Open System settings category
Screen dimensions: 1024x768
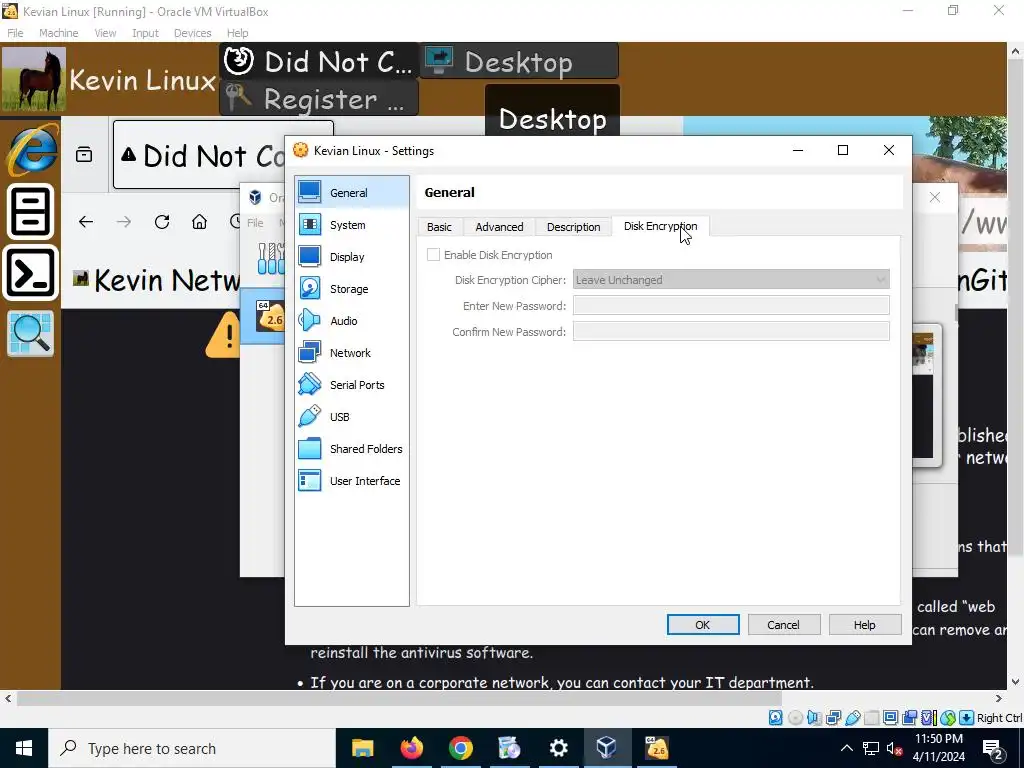[351, 225]
